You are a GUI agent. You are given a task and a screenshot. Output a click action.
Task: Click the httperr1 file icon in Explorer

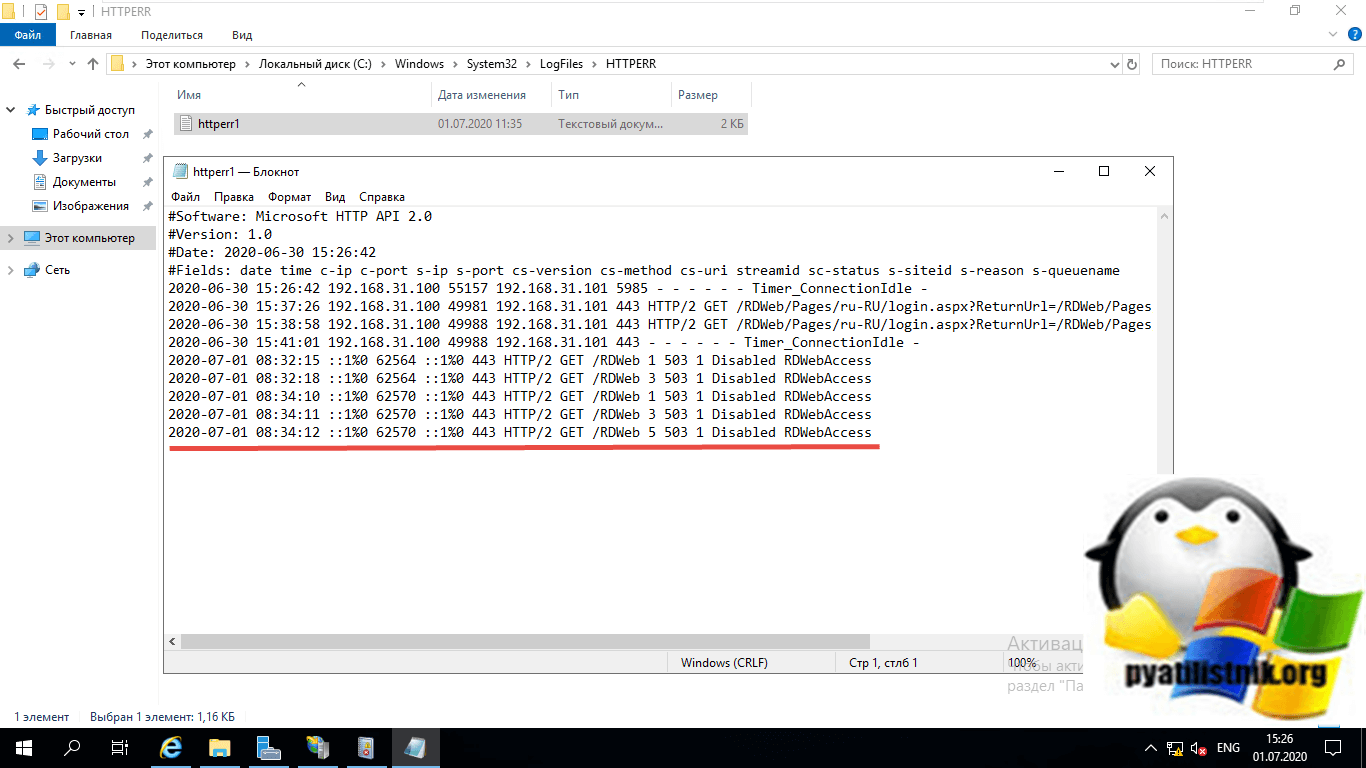[x=186, y=124]
